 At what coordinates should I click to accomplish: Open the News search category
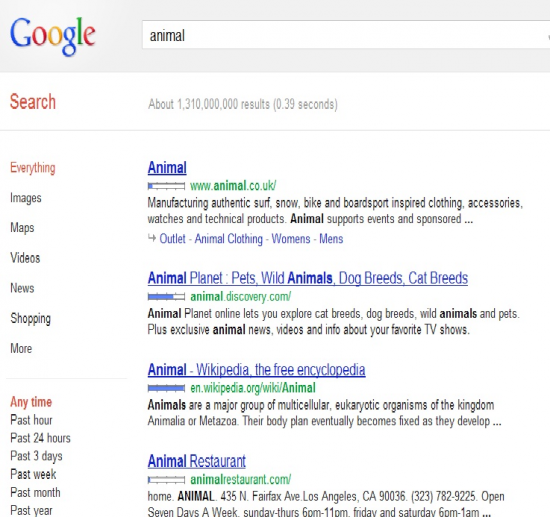pos(22,288)
